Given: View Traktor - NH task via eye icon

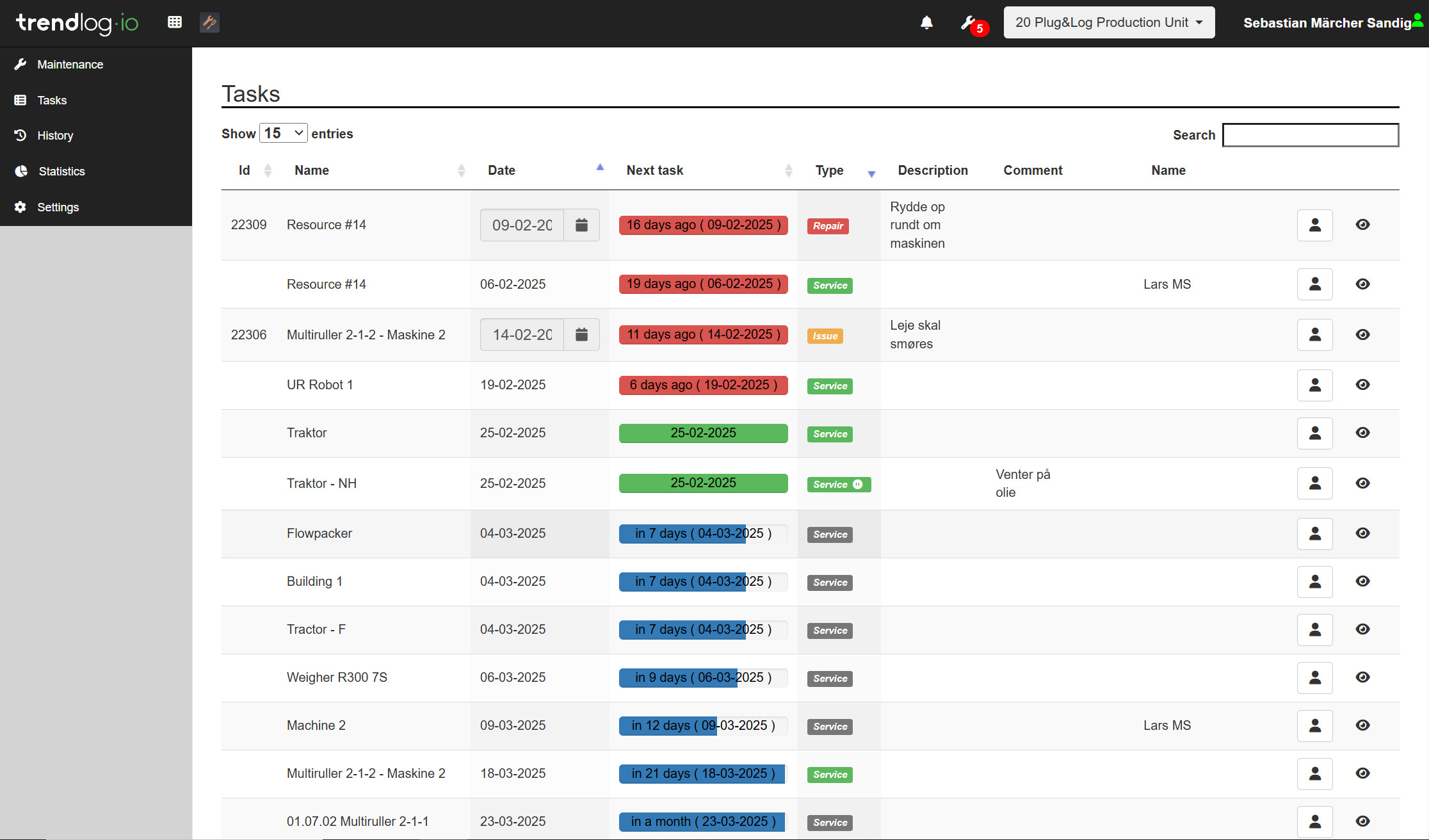Looking at the screenshot, I should 1363,483.
